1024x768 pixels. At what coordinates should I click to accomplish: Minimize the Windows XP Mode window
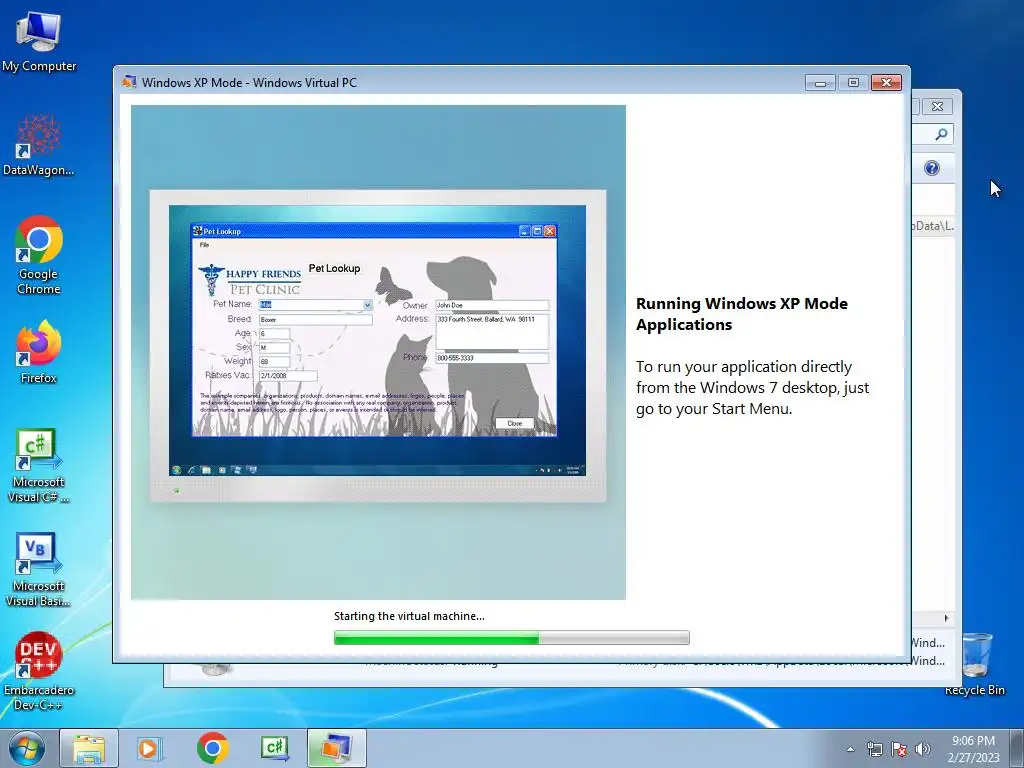[x=821, y=82]
